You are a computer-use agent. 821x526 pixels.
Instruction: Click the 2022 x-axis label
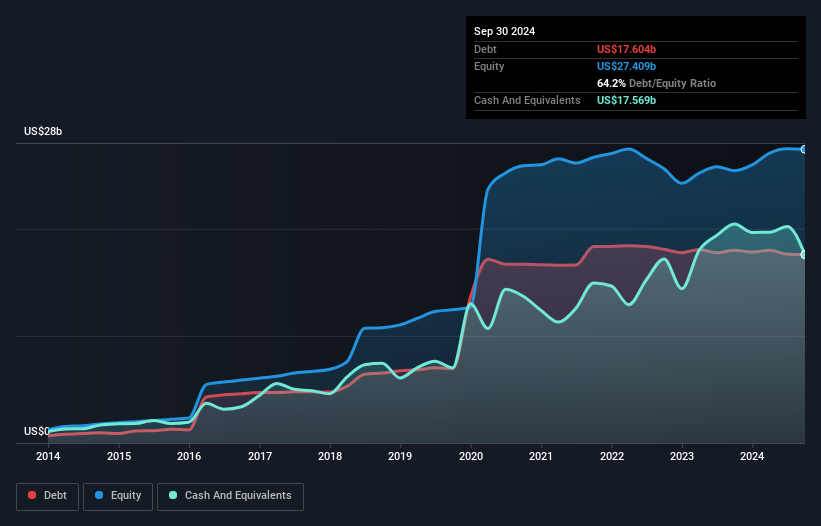tap(612, 456)
